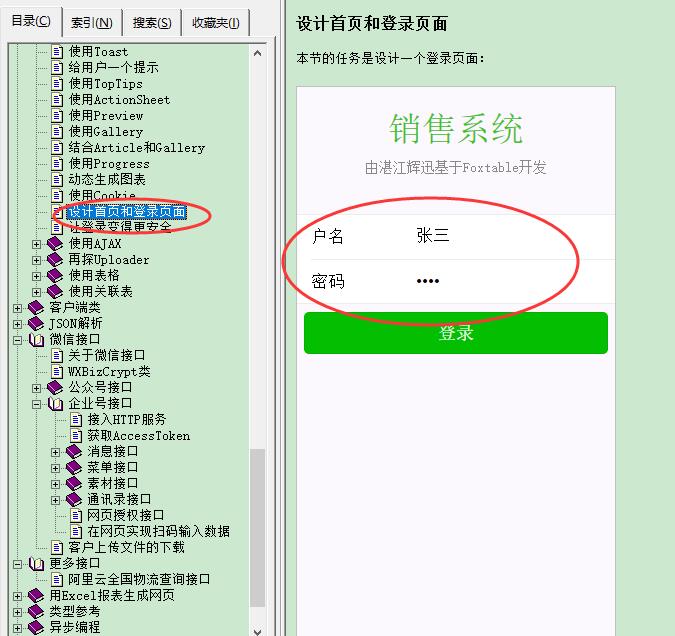Open the 搜索(S) tab
675x636 pixels.
coord(152,23)
